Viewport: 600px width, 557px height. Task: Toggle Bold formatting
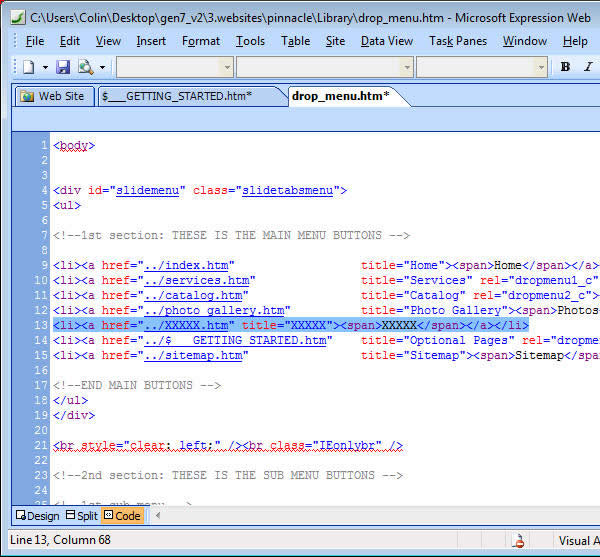pos(565,67)
